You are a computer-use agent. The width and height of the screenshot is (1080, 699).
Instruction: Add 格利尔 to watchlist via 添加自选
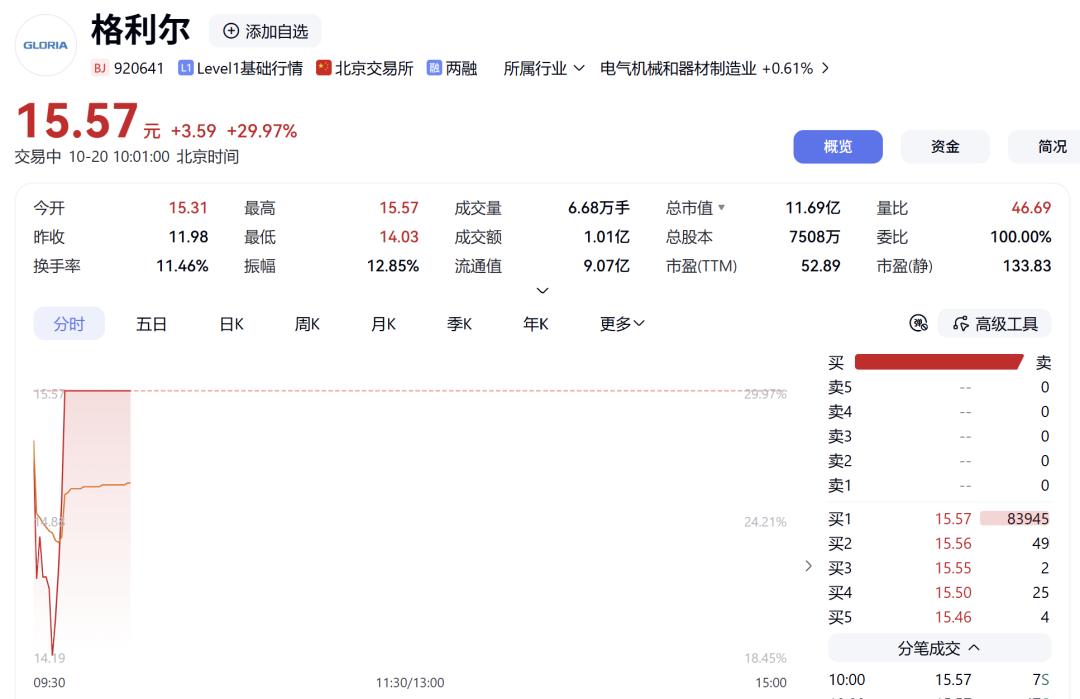click(x=265, y=31)
